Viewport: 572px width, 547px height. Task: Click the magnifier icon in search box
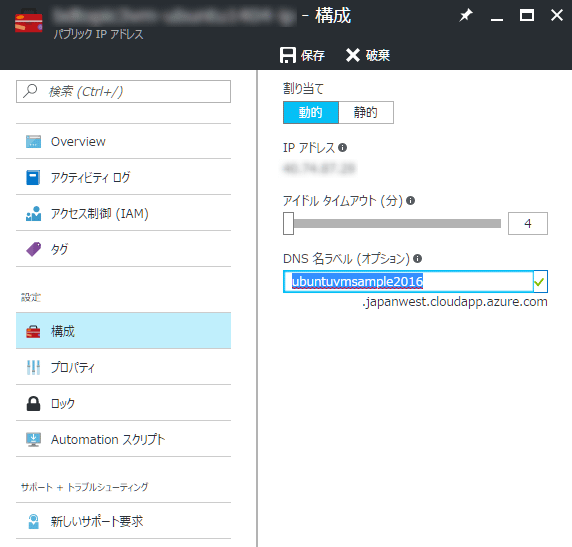point(30,91)
